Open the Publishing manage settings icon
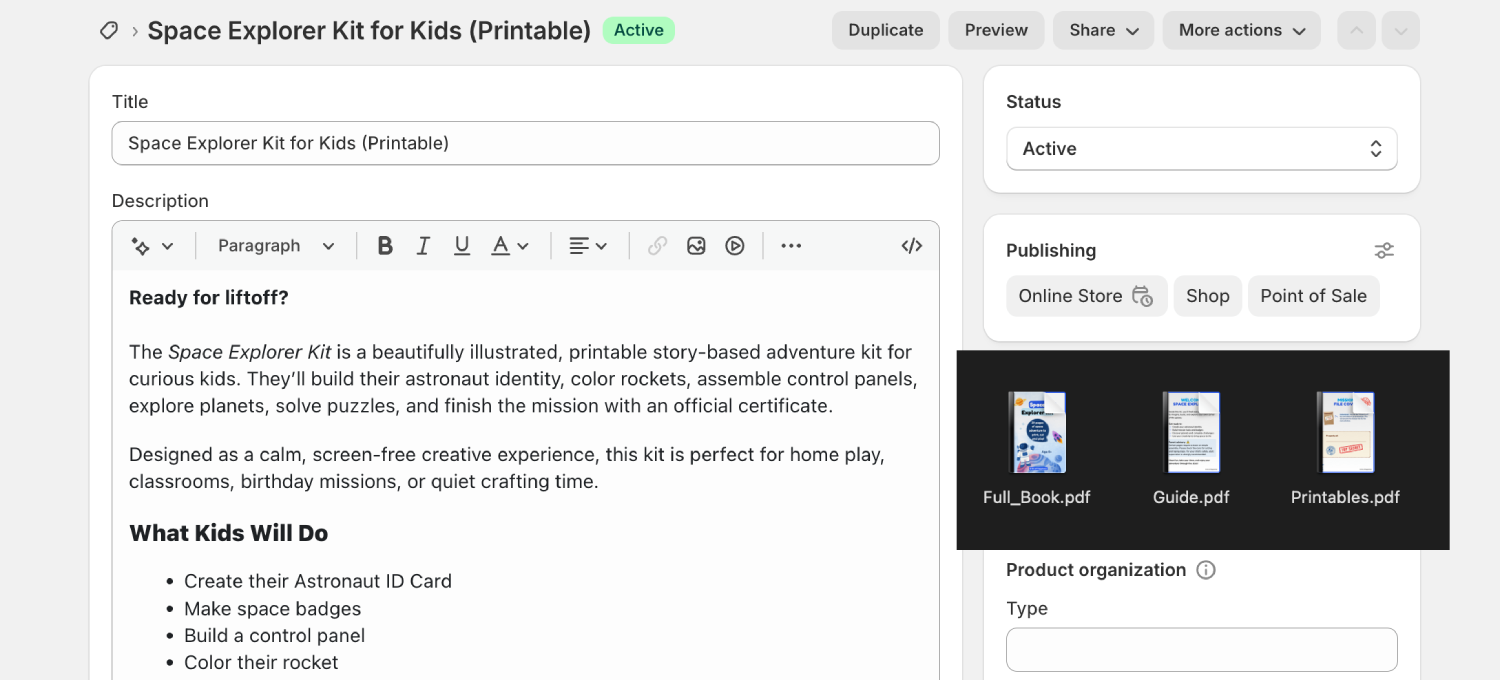 click(1383, 251)
